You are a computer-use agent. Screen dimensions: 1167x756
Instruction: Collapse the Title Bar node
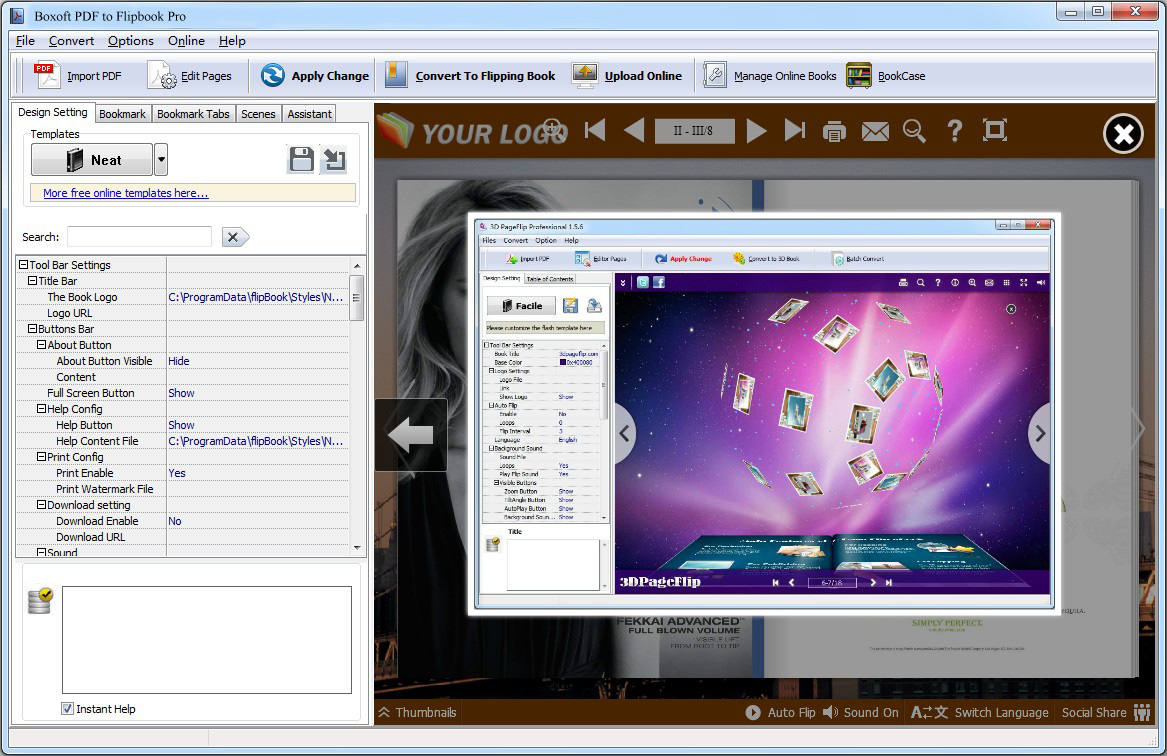(x=33, y=281)
